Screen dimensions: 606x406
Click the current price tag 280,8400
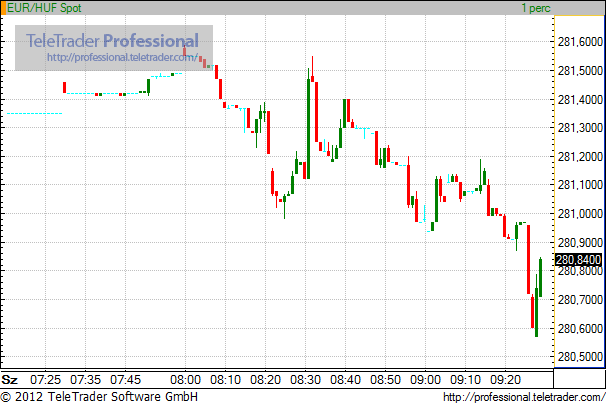[578, 260]
